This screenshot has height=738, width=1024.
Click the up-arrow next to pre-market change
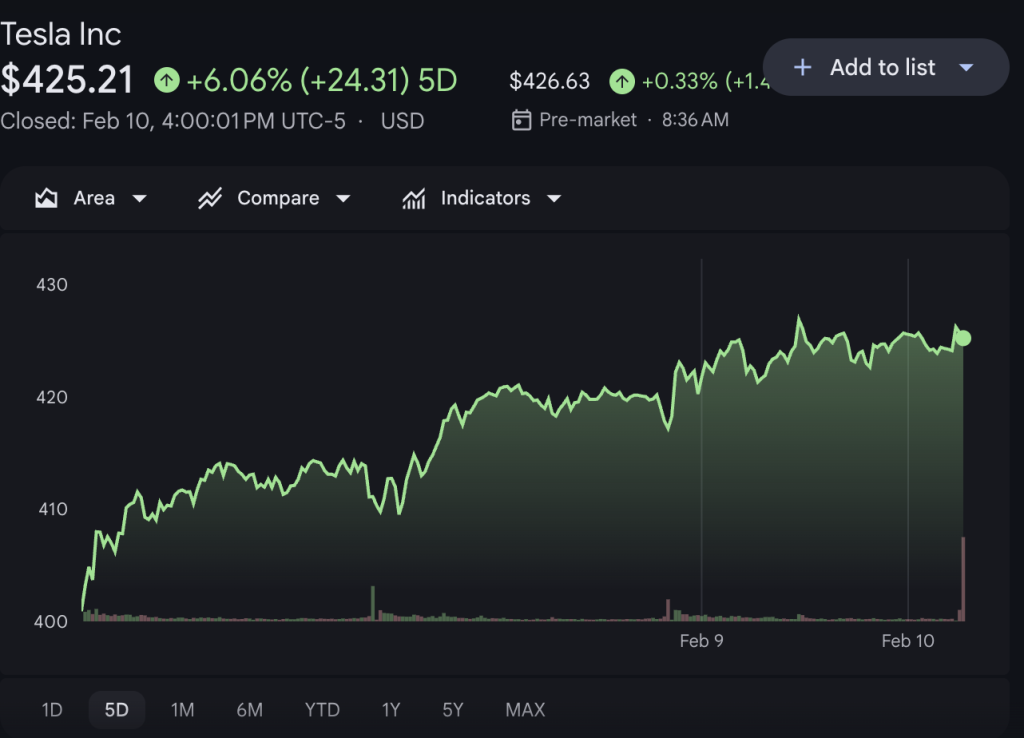click(x=622, y=81)
